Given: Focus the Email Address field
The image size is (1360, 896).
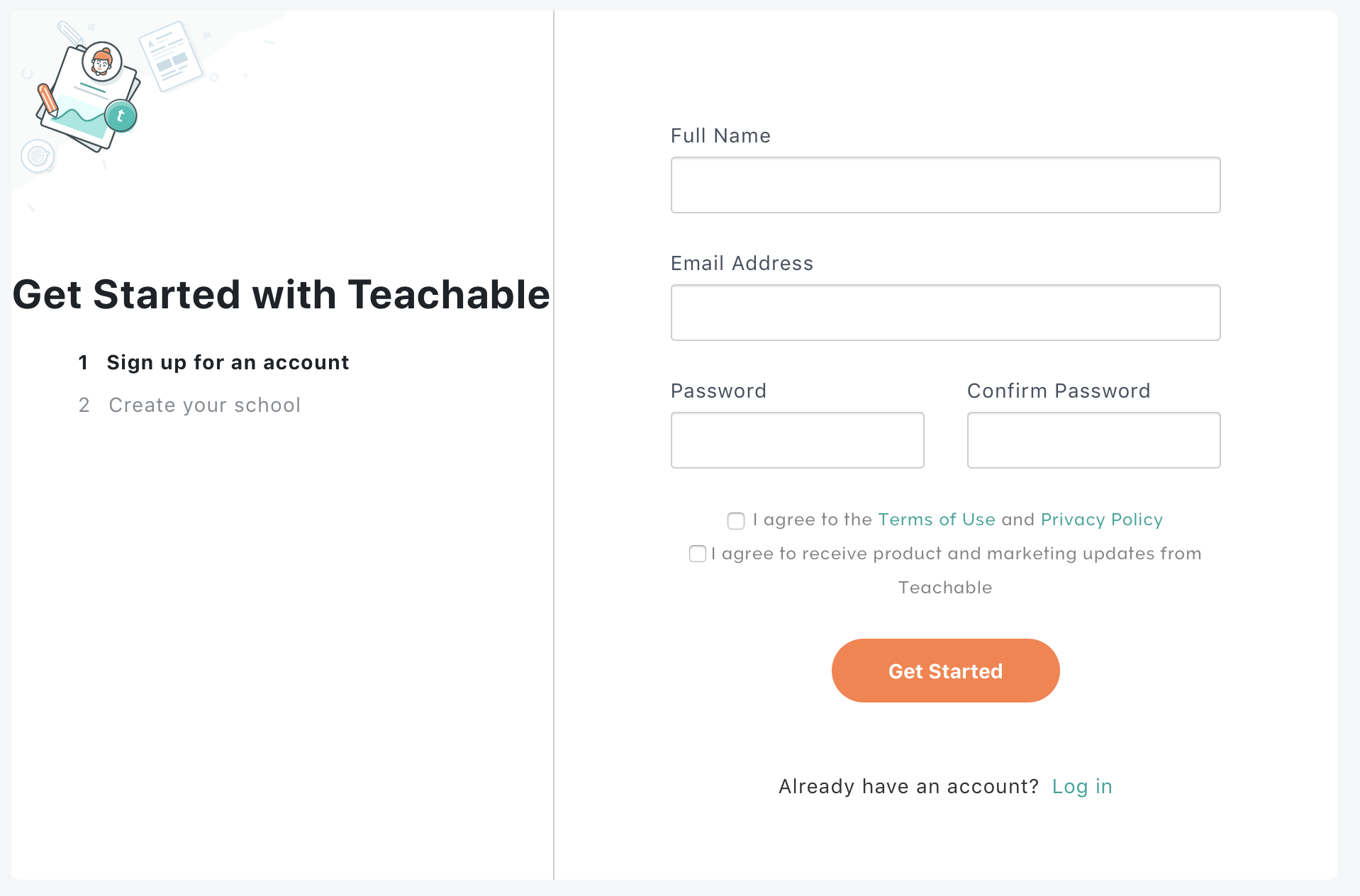Looking at the screenshot, I should (944, 312).
